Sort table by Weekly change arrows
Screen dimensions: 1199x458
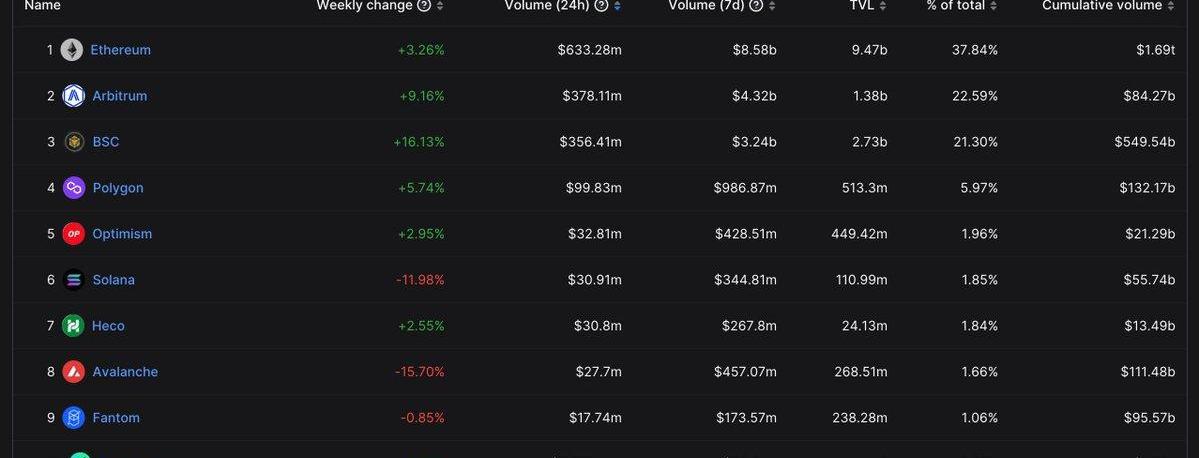[x=440, y=6]
